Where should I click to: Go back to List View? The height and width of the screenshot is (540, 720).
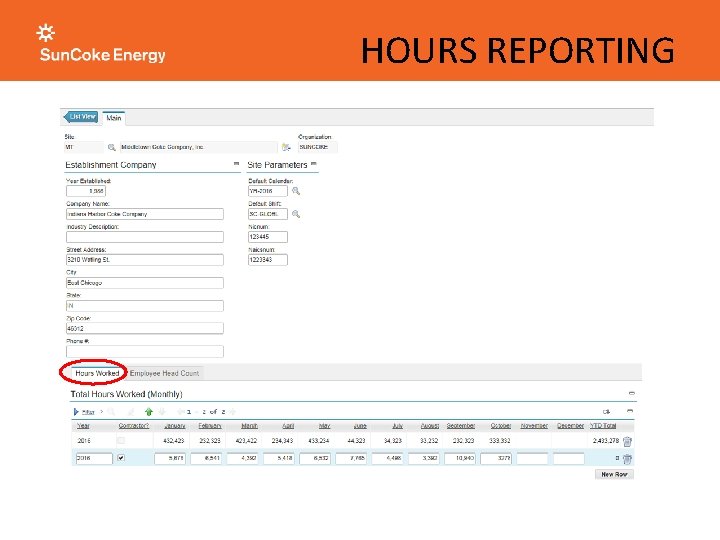81,117
